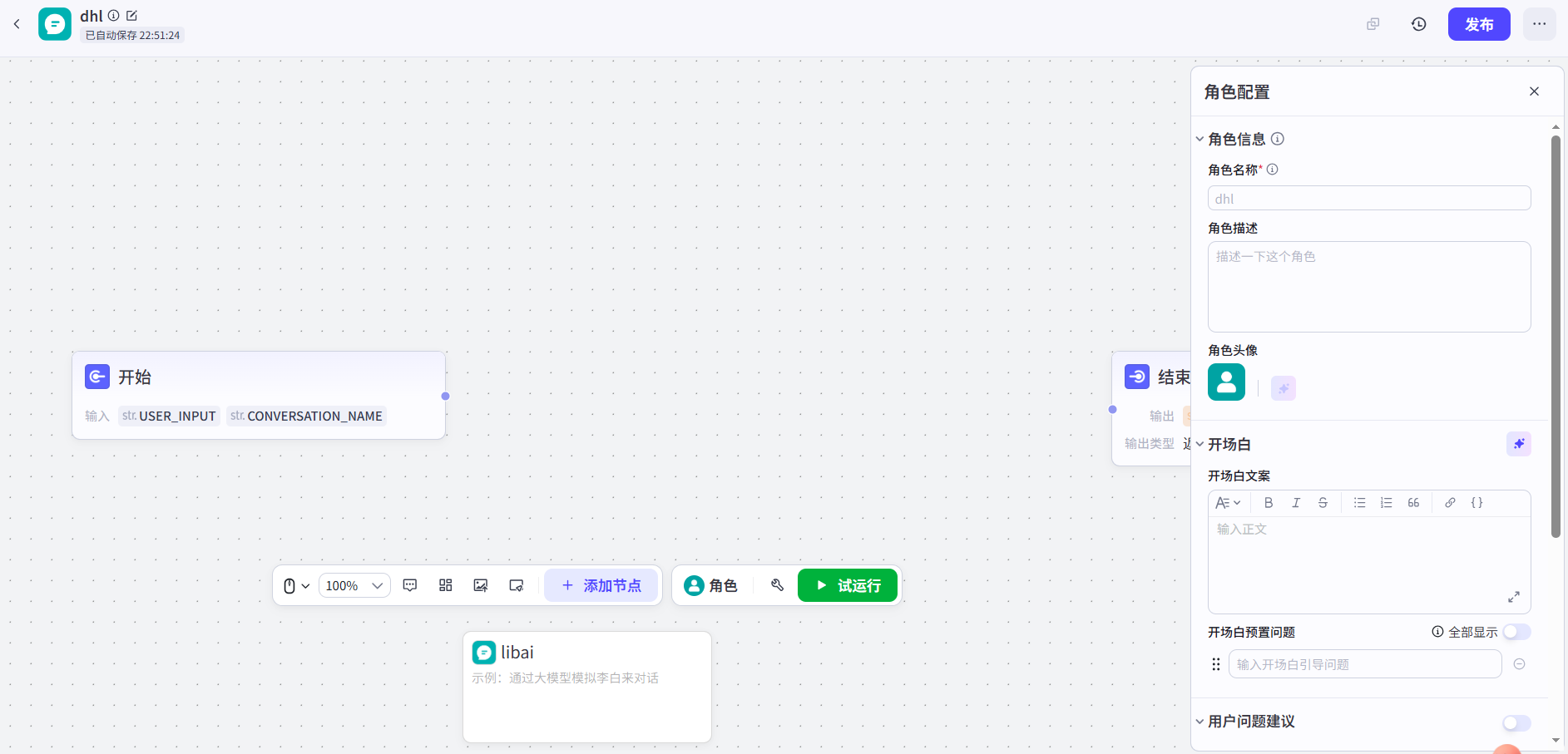Open the dhl app logo icon
Image resolution: width=1568 pixels, height=754 pixels.
click(x=55, y=24)
